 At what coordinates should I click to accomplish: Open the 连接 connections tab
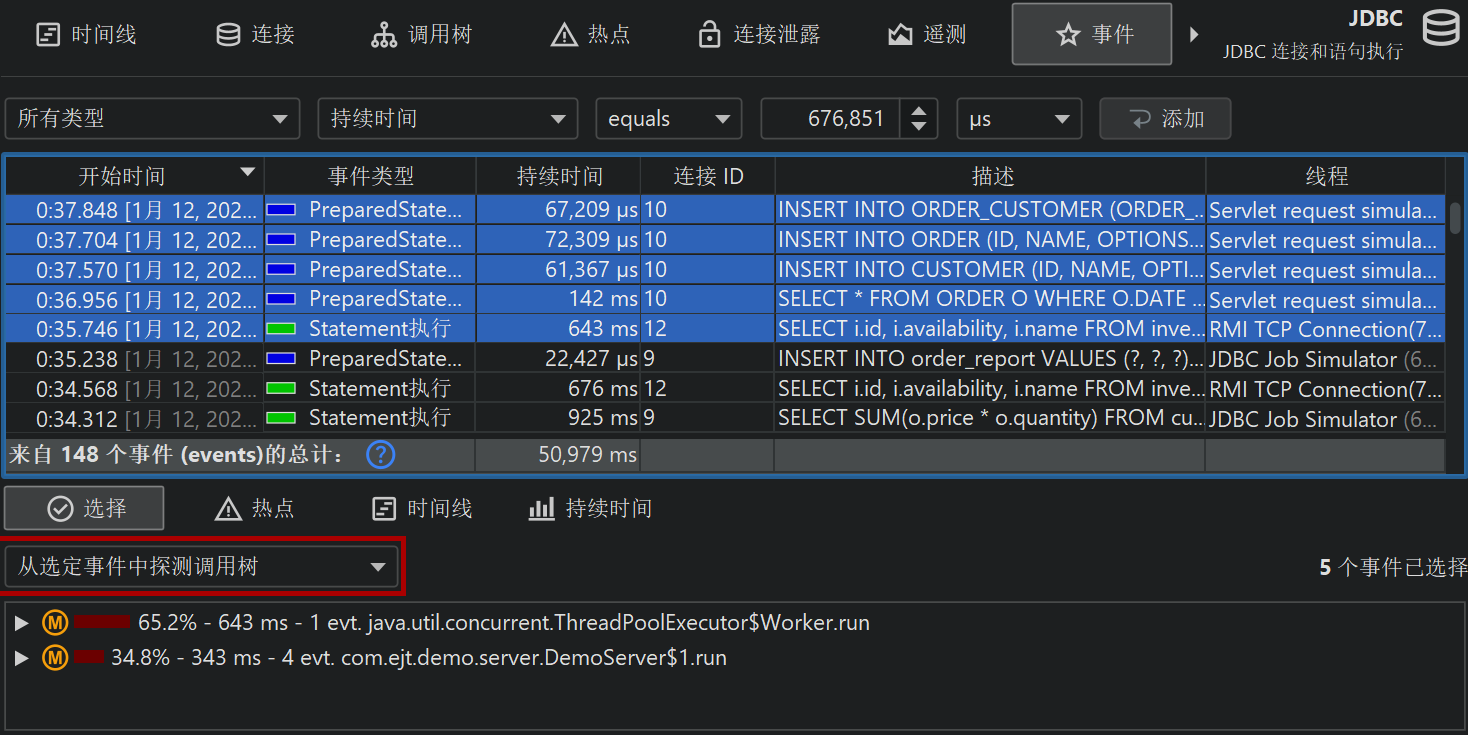pyautogui.click(x=256, y=35)
